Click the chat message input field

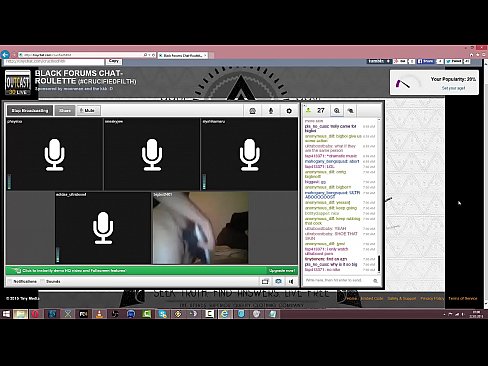click(x=338, y=281)
